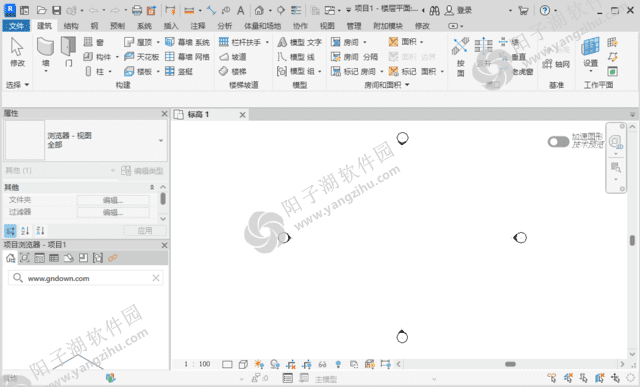Click the Save disk icon
This screenshot has width=640, height=387.
[57, 10]
